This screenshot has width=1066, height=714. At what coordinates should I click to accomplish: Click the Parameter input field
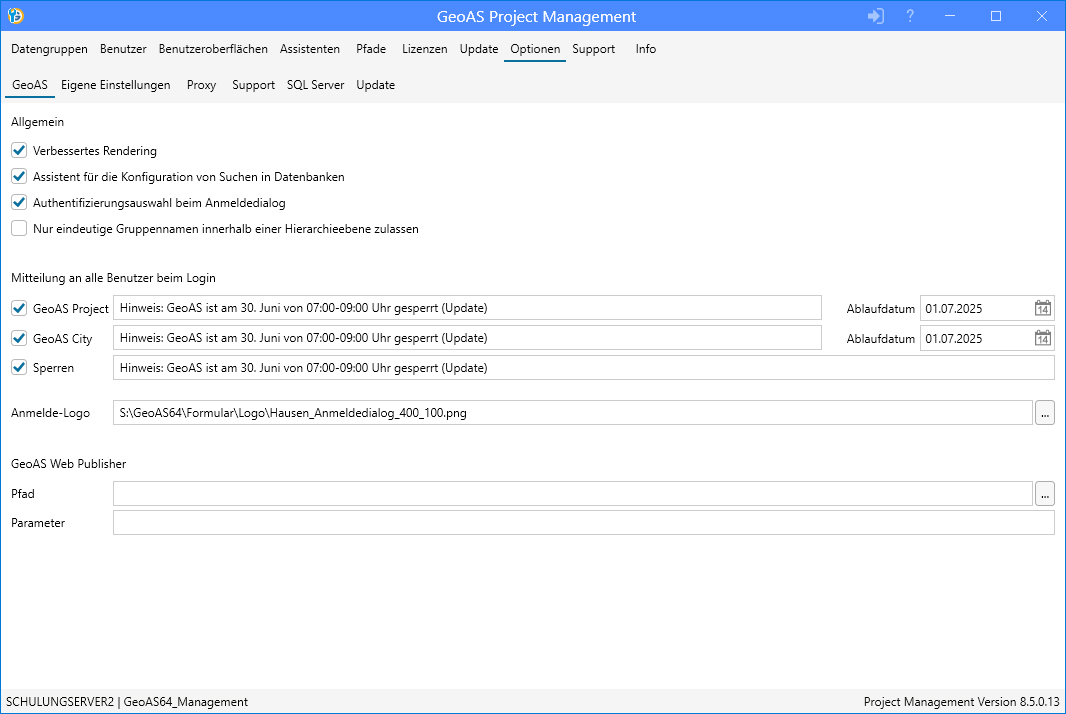point(584,523)
